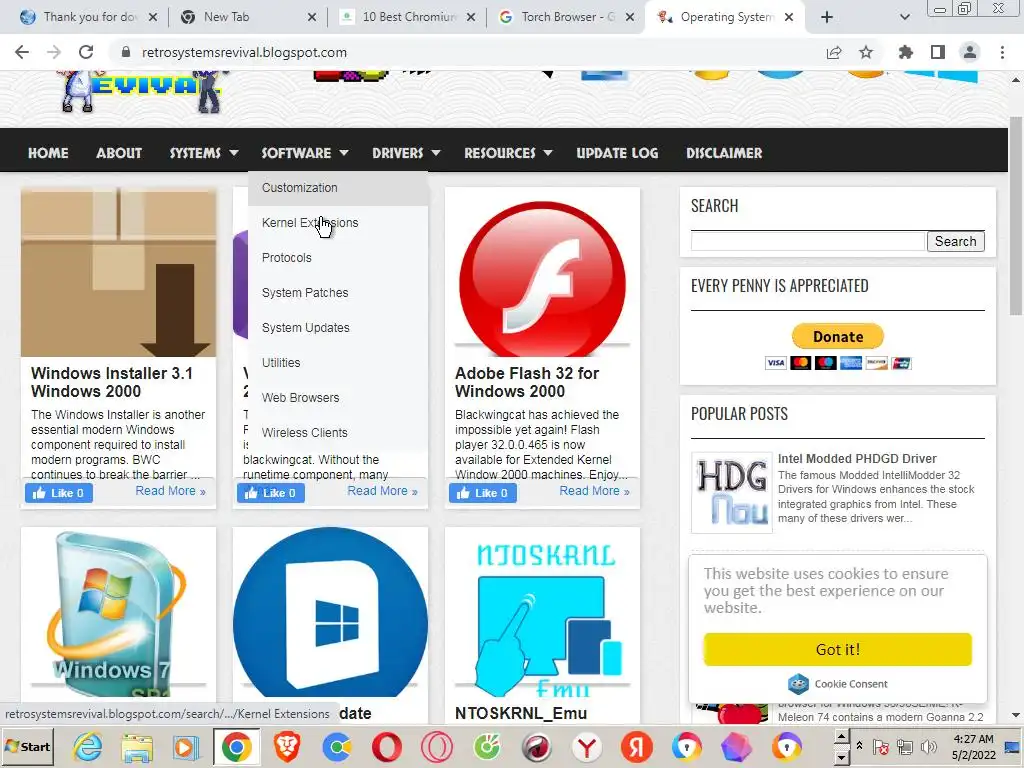Click the HDG popular post thumbnail

click(x=731, y=493)
